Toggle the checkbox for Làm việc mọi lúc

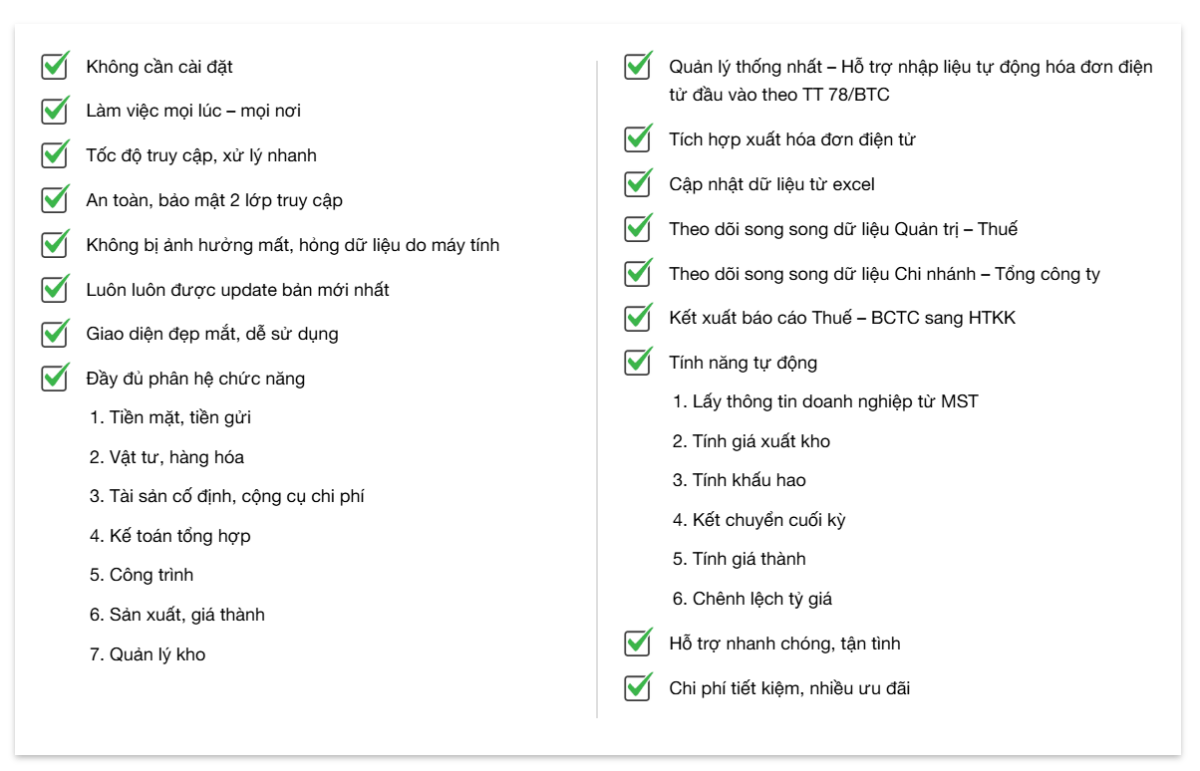tap(55, 110)
